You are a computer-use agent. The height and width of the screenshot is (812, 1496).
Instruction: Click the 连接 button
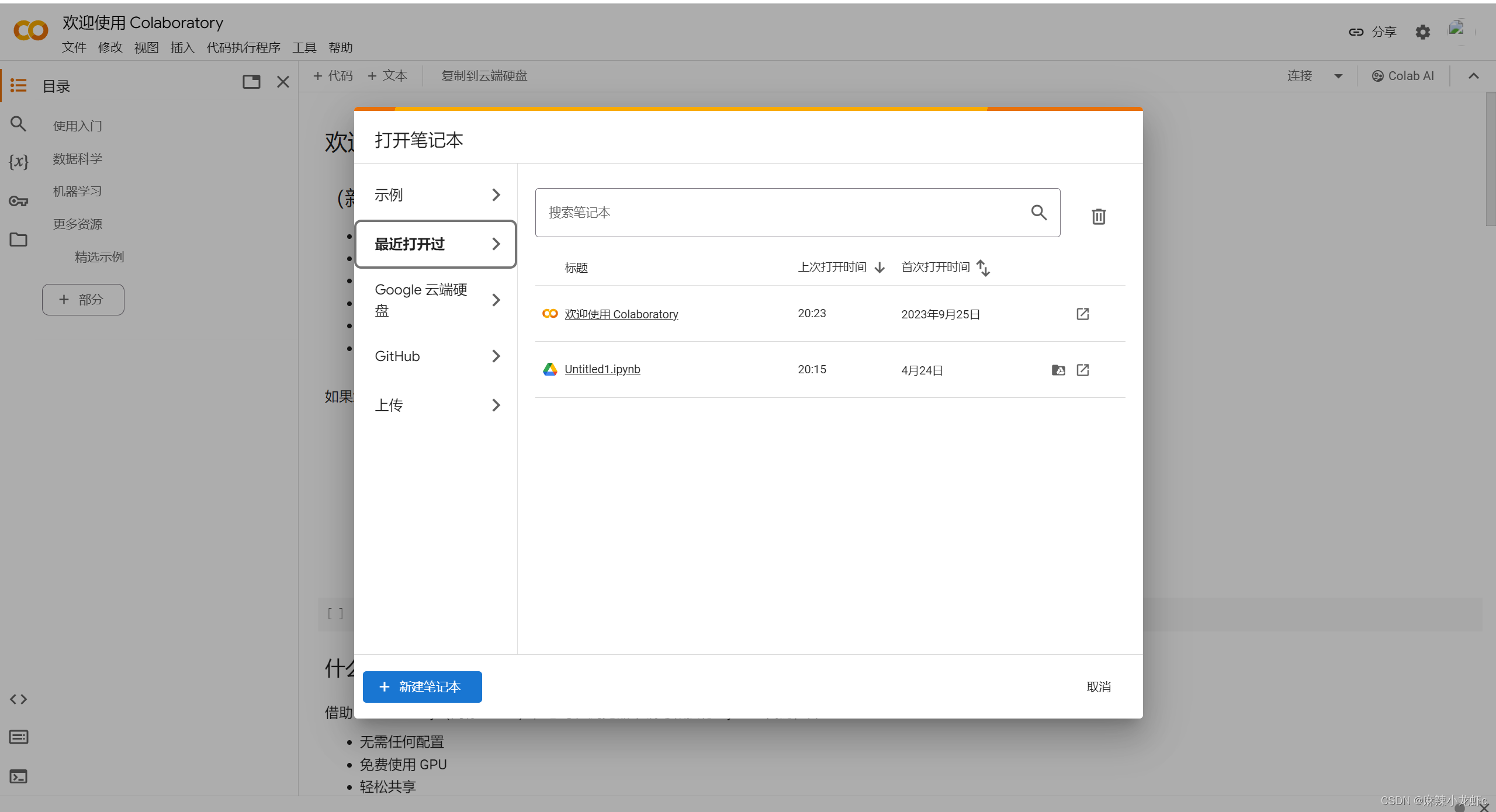click(x=1300, y=76)
